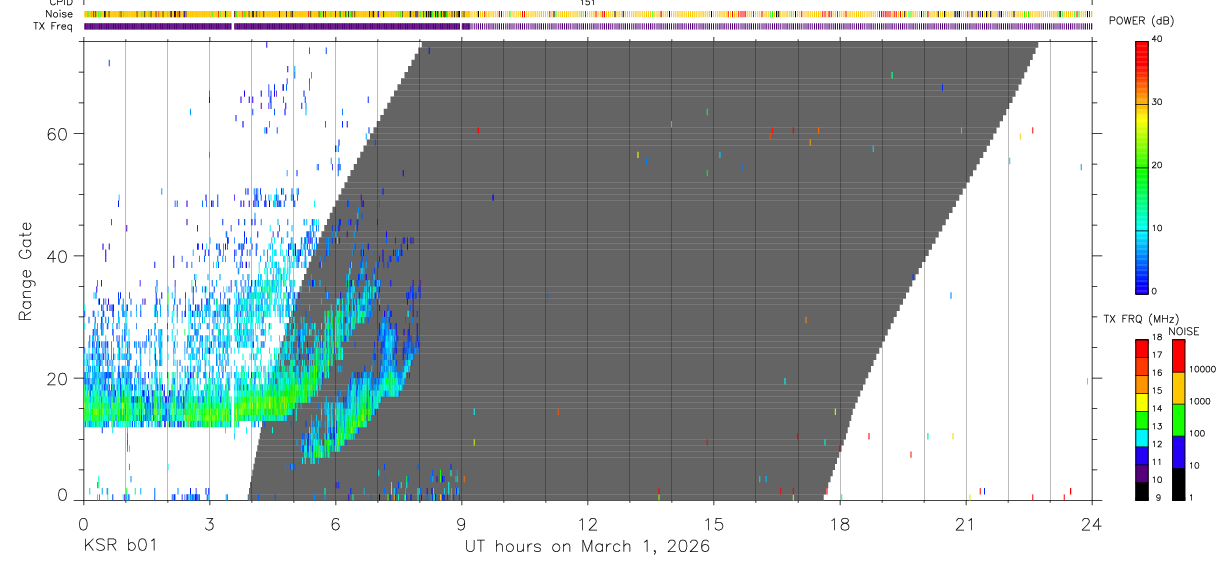This screenshot has height=567, width=1228.
Task: Click the 30 tick label on the POWER colorbar
Action: [x=1158, y=102]
